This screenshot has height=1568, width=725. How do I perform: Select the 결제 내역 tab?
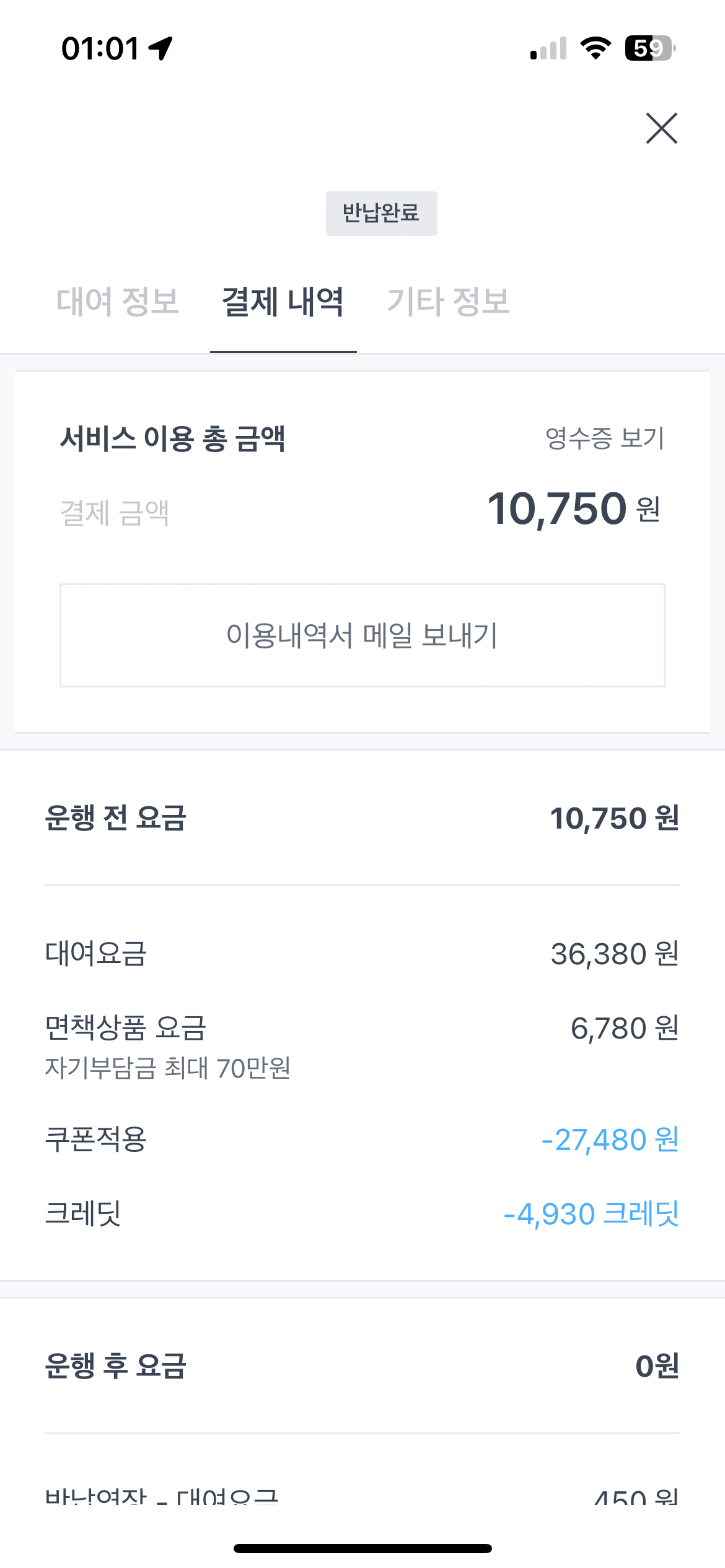tap(283, 302)
